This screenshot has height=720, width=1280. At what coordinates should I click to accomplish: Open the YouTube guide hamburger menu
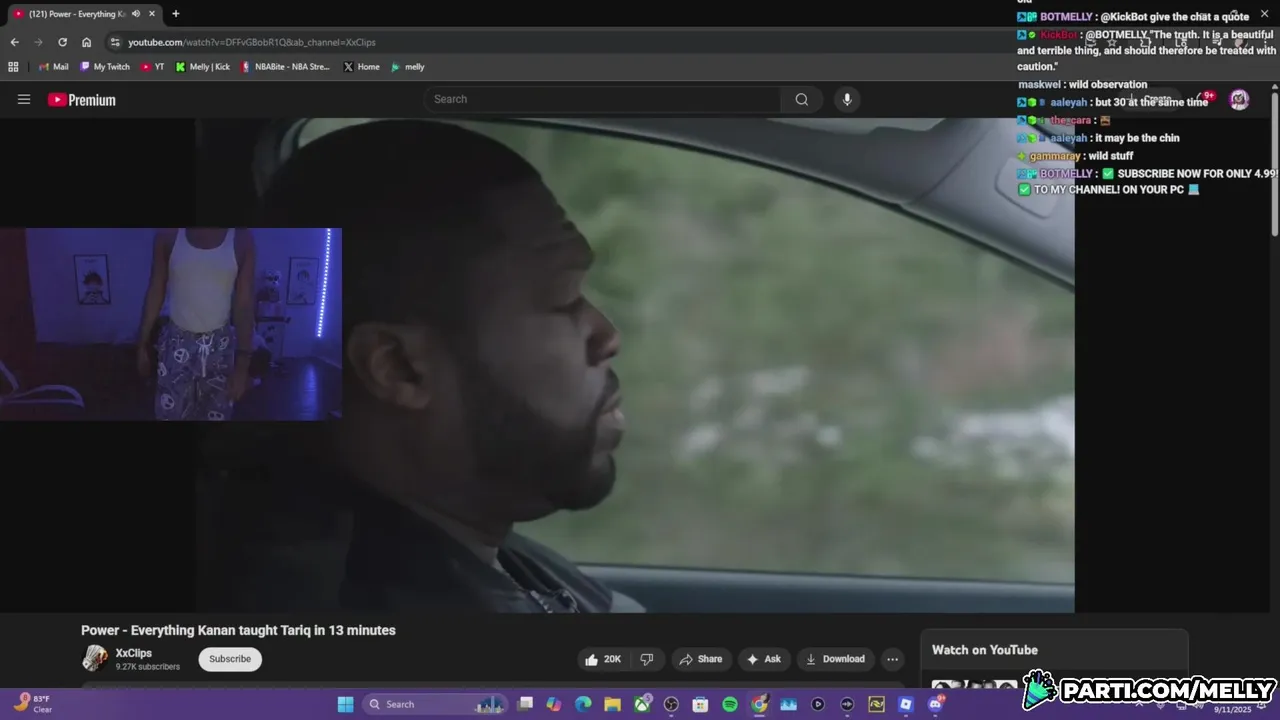click(x=24, y=99)
